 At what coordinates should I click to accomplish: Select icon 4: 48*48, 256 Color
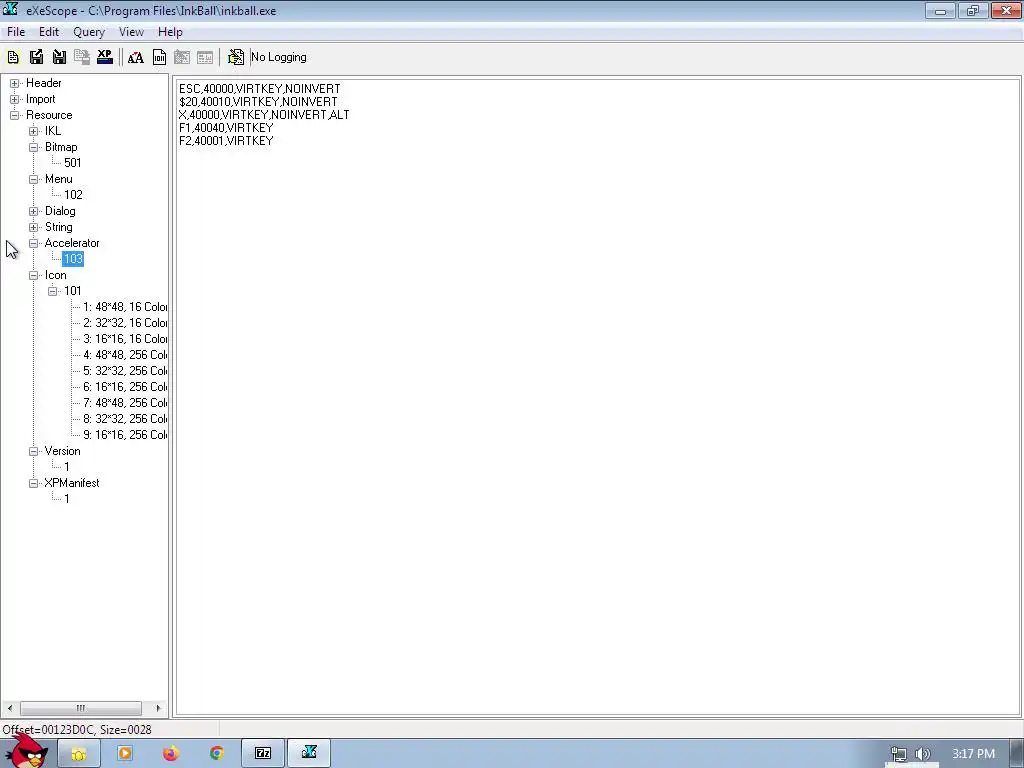125,355
